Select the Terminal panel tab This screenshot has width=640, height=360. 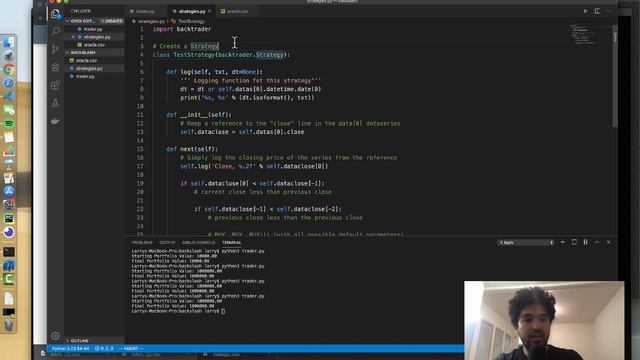click(231, 242)
